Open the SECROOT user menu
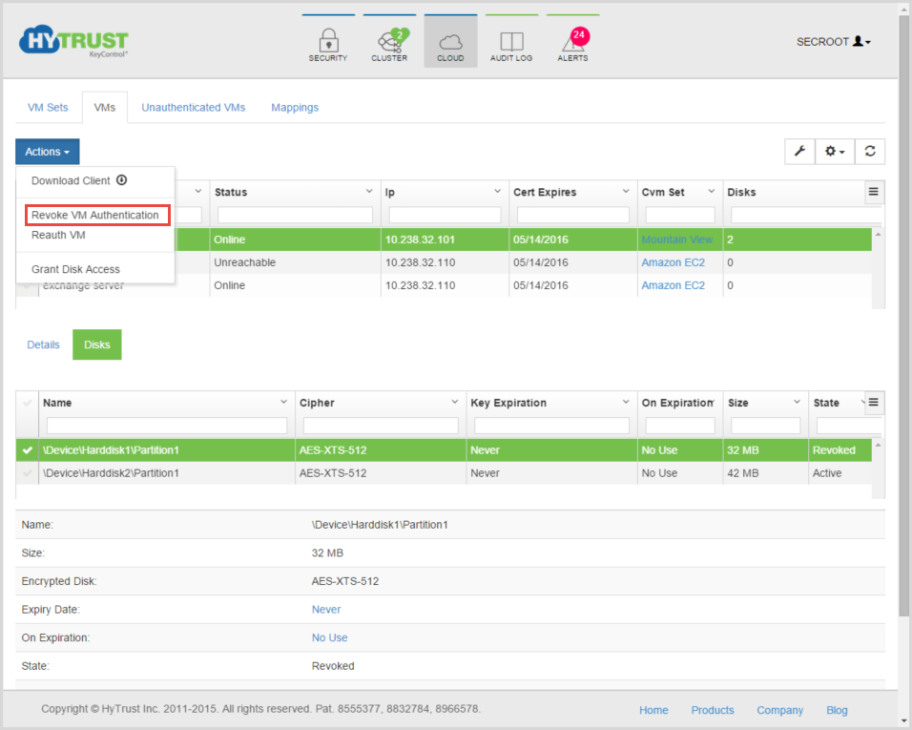 pos(833,42)
